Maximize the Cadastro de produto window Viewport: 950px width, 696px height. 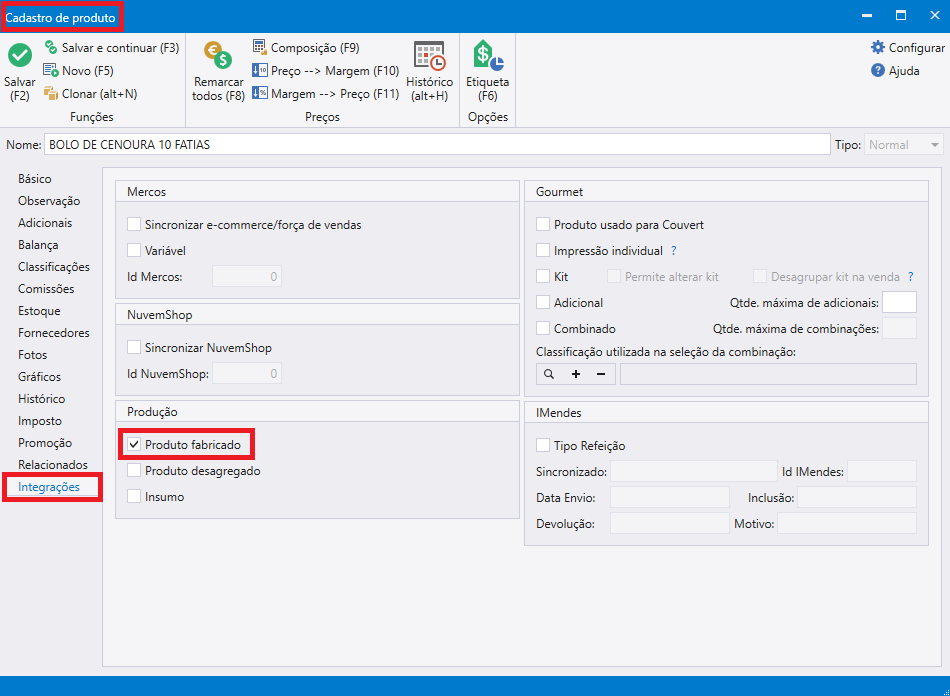pyautogui.click(x=901, y=16)
